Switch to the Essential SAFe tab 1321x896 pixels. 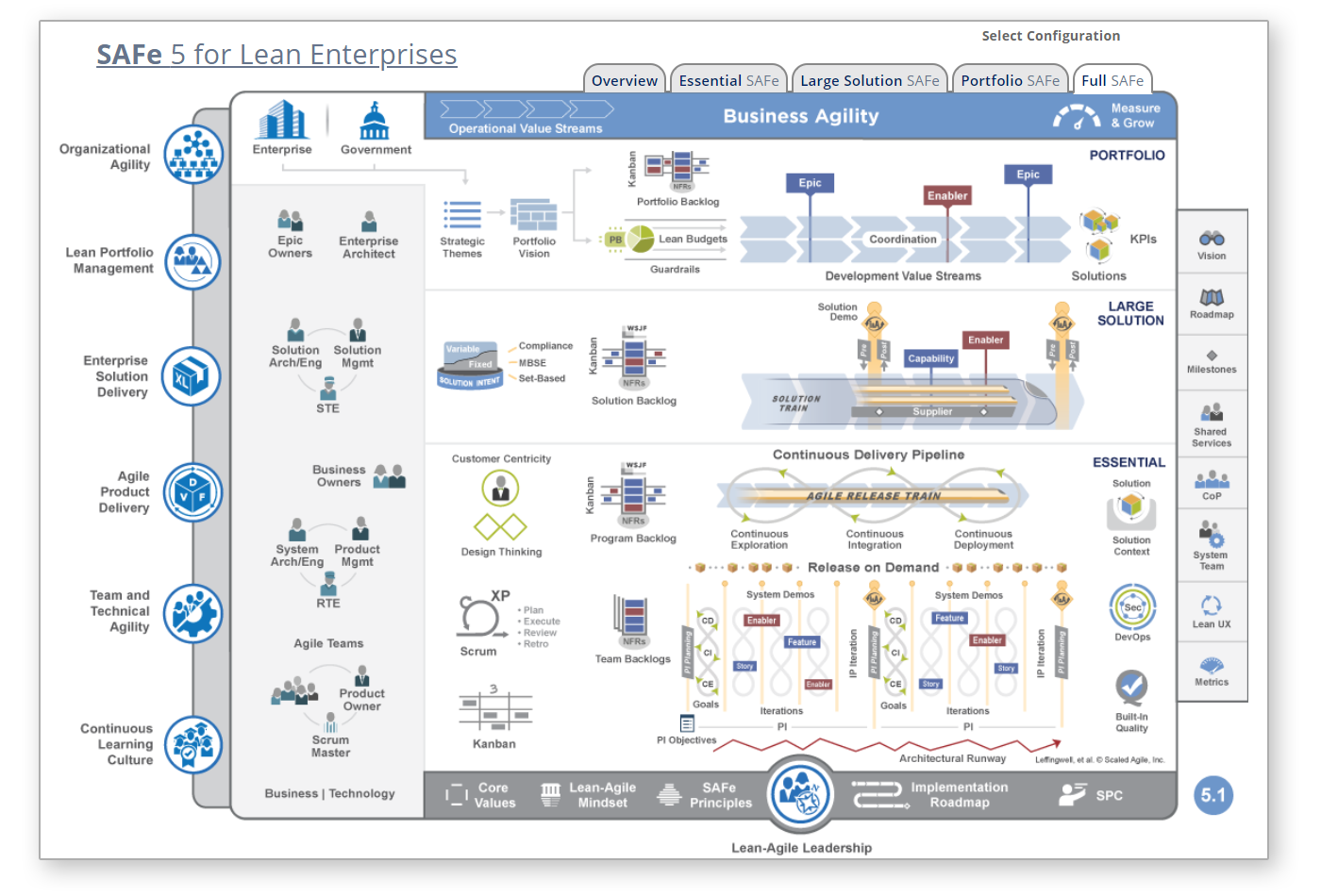click(728, 80)
